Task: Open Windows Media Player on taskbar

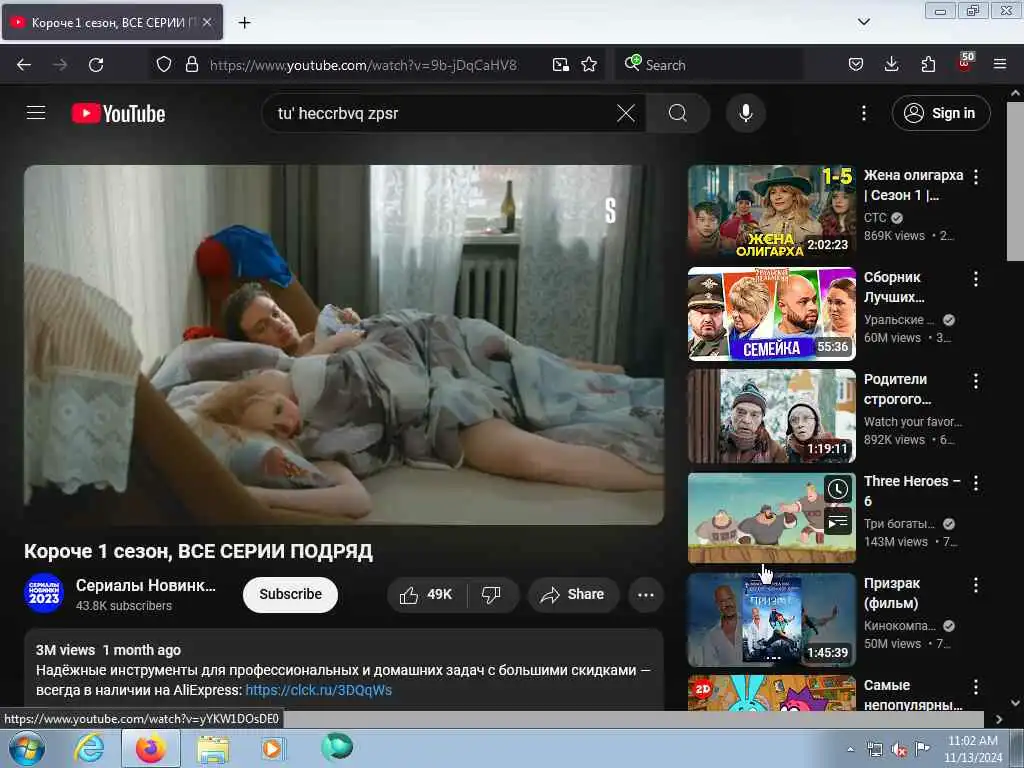Action: pyautogui.click(x=272, y=748)
